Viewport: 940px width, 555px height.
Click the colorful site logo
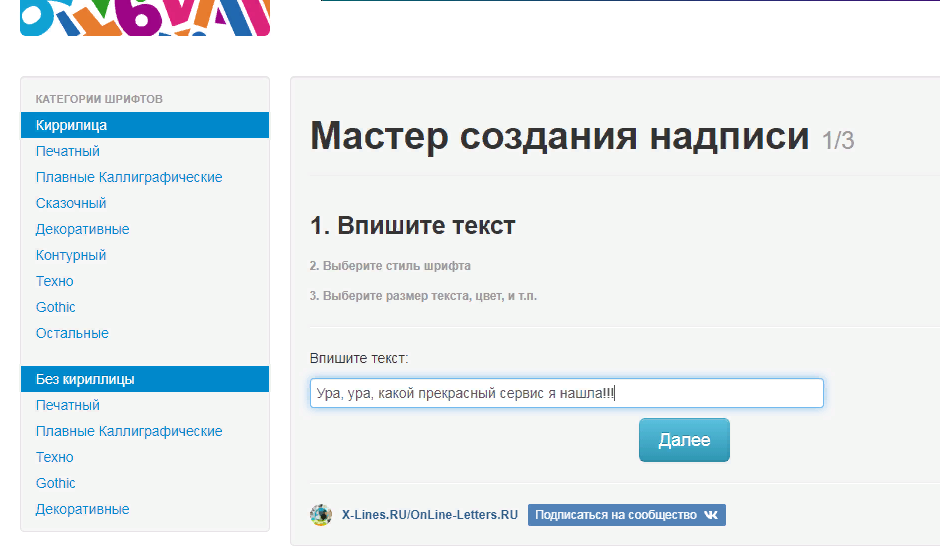coord(145,17)
